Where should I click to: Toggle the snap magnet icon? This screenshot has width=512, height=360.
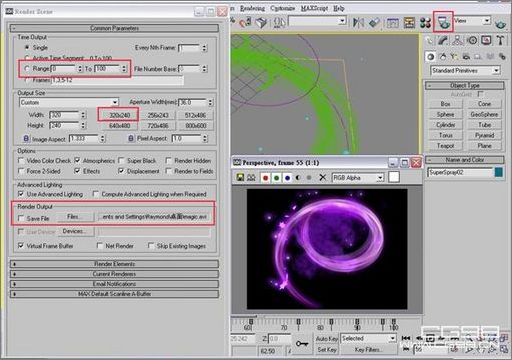pyautogui.click(x=246, y=22)
